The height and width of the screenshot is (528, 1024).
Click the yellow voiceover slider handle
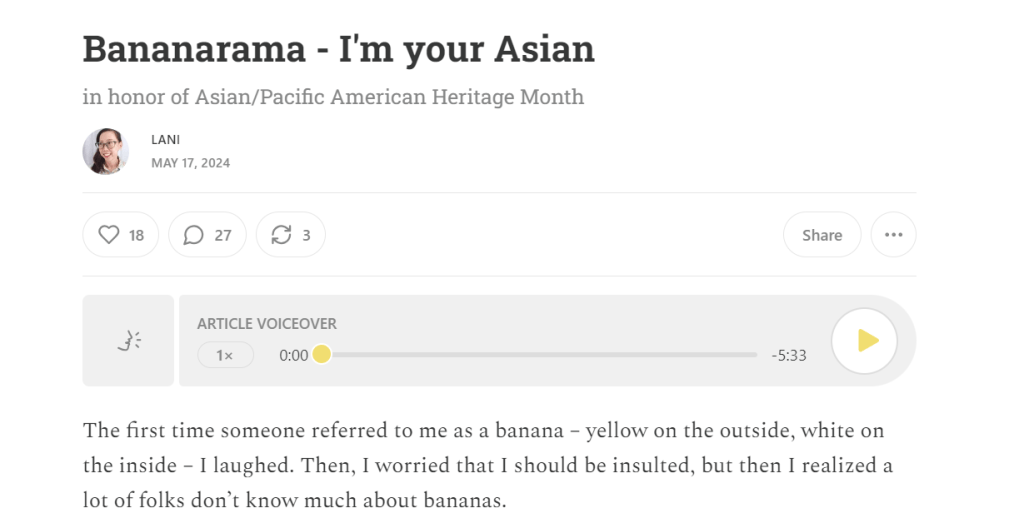[x=321, y=354]
